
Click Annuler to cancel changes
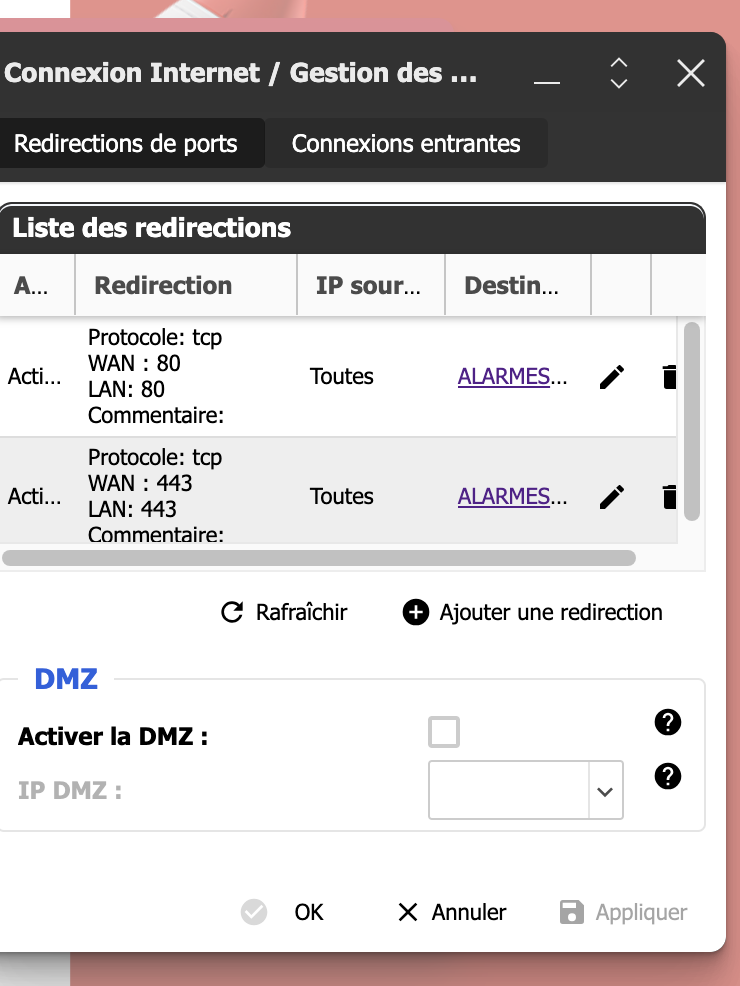(x=452, y=912)
